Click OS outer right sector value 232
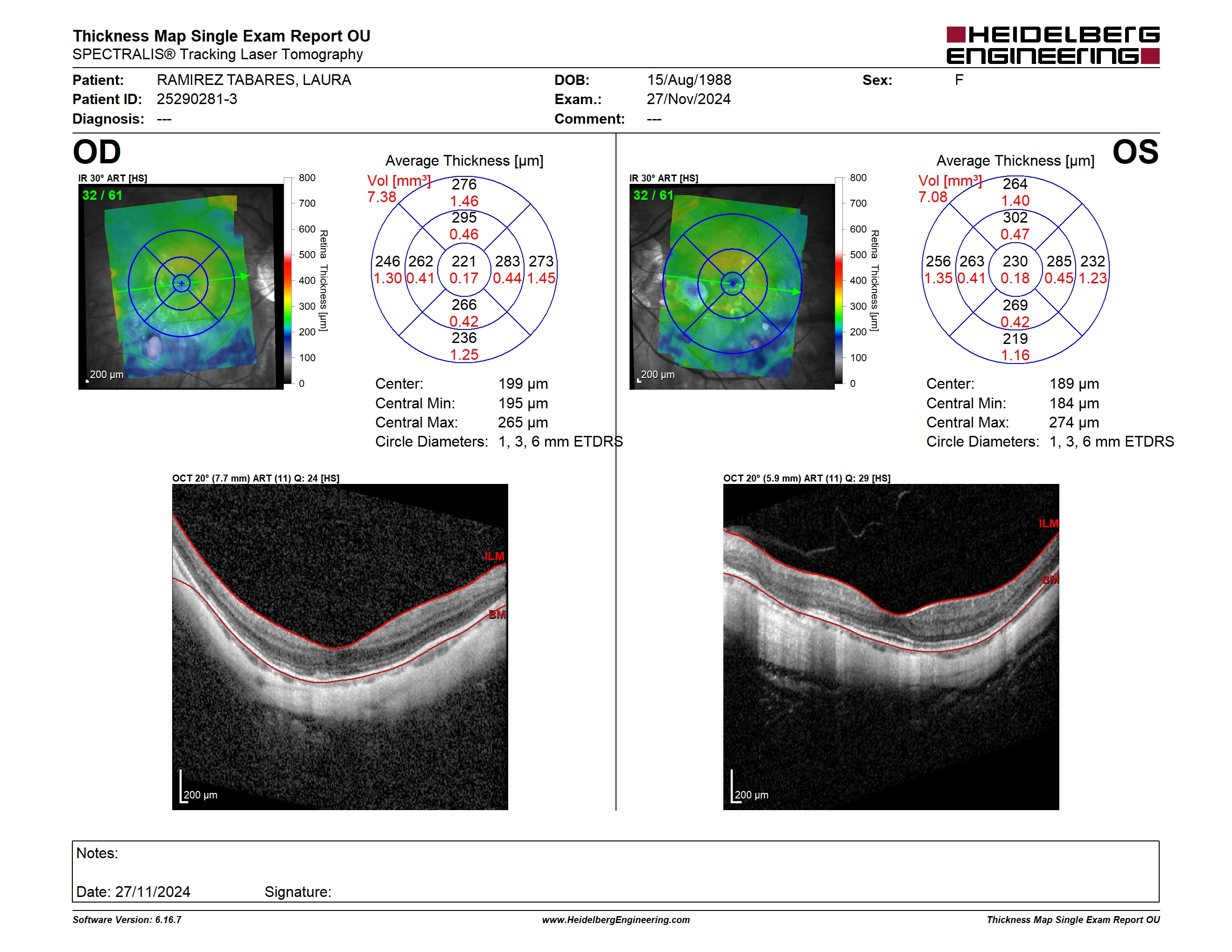Viewport: 1232px width, 952px height. tap(1092, 261)
